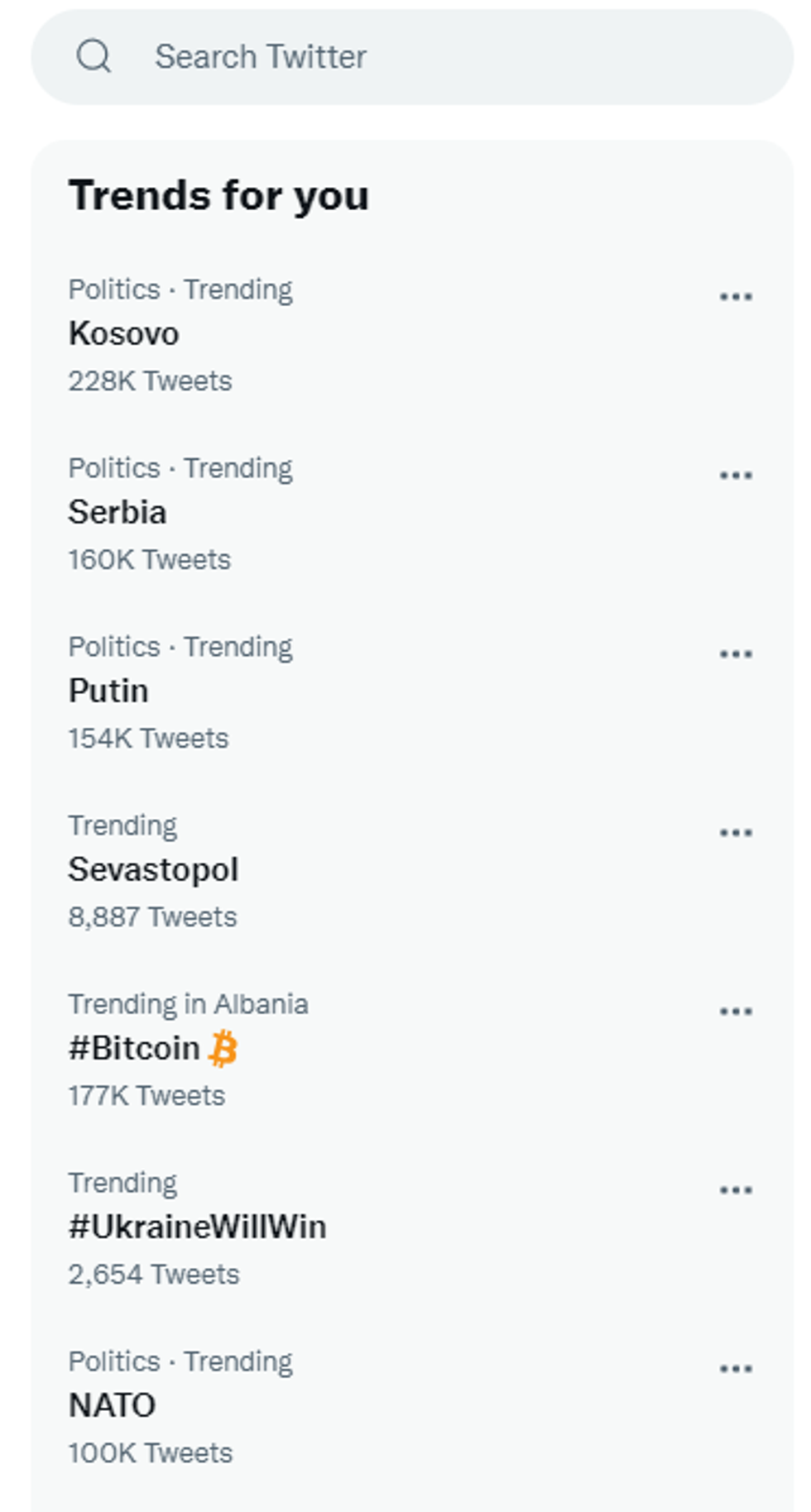Click the 228K Tweets count under Kosovo

[150, 381]
